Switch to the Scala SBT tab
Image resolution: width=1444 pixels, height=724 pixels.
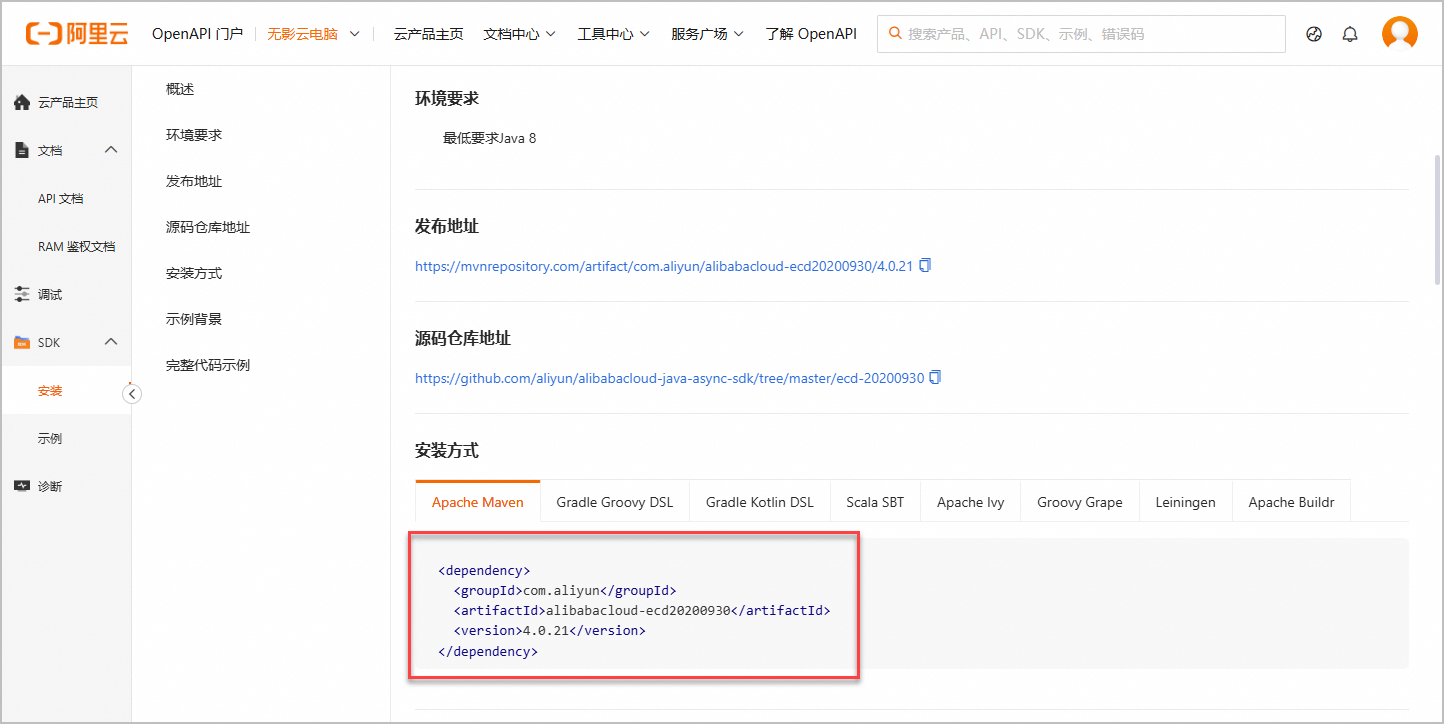coord(875,501)
